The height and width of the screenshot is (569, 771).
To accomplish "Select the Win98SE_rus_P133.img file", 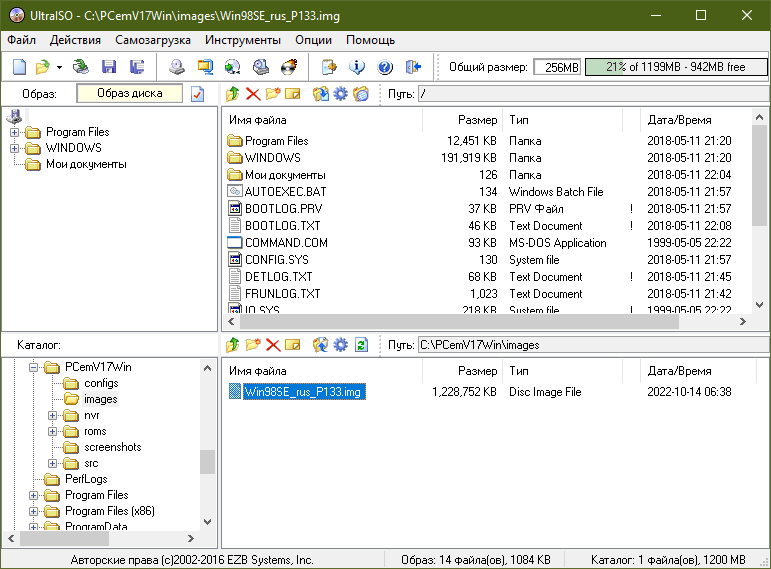I will (304, 392).
